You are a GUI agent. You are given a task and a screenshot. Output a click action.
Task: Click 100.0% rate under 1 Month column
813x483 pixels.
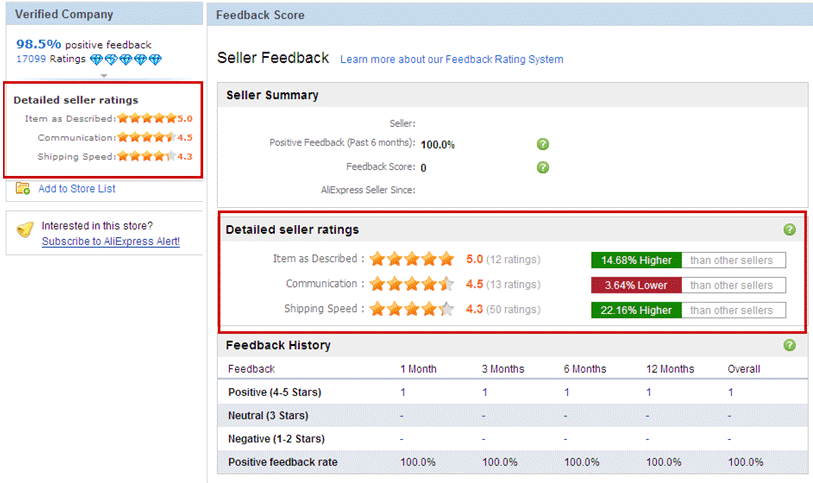pos(418,462)
